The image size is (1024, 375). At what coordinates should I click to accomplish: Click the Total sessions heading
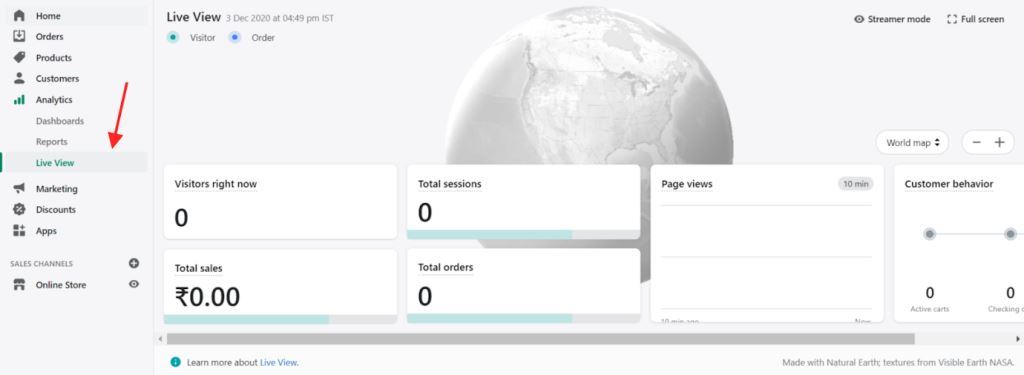449,184
